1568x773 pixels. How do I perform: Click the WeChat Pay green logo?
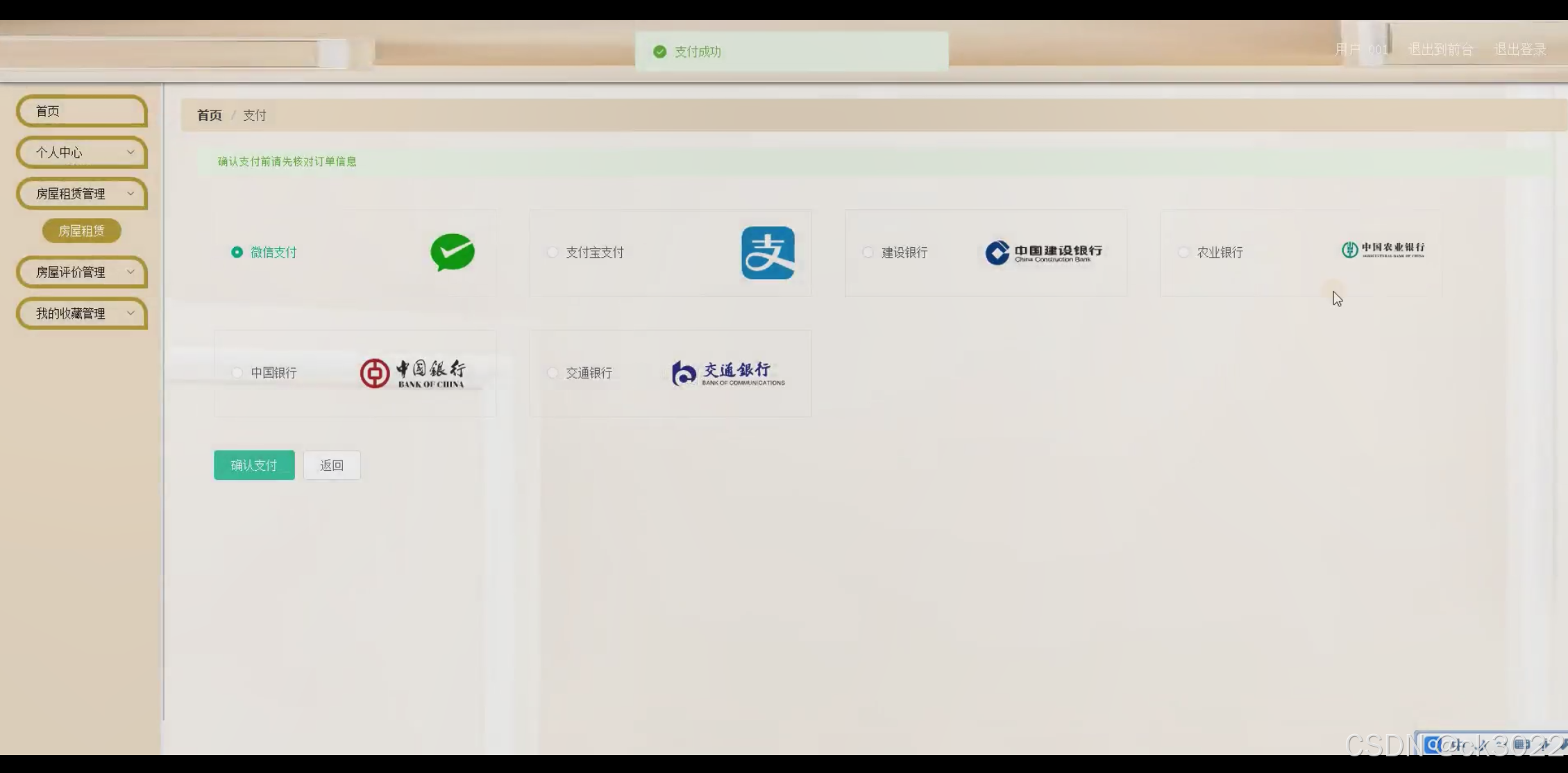pyautogui.click(x=453, y=252)
